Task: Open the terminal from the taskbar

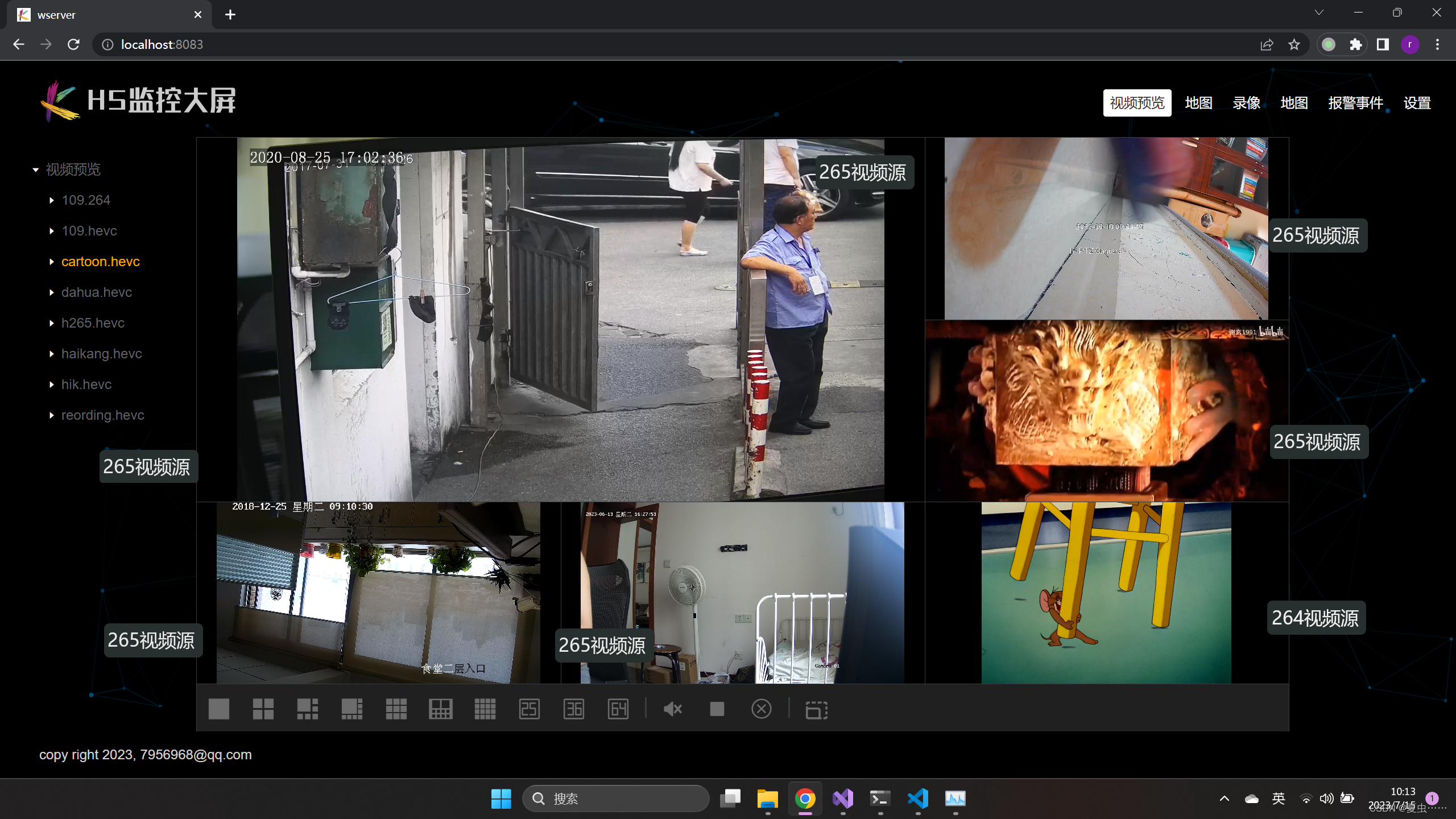Action: click(880, 799)
